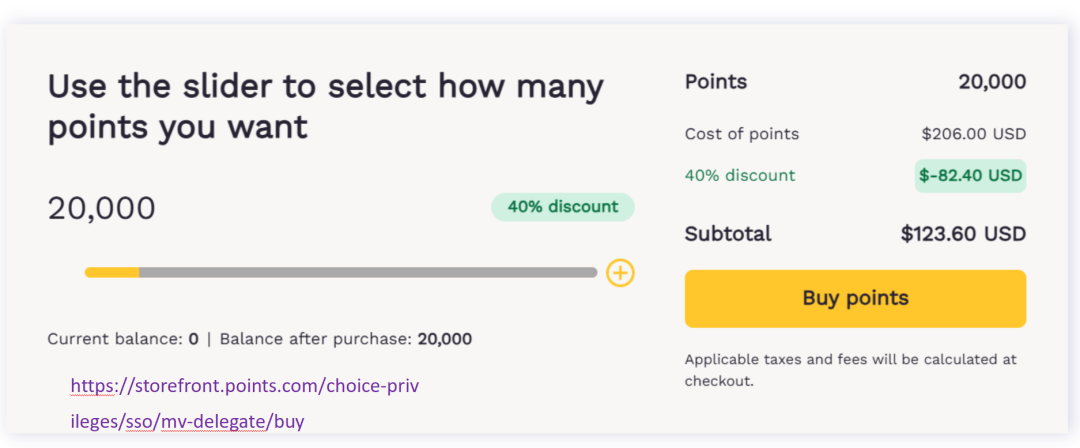Click the large 20,000 points value
This screenshot has height=448, width=1080.
[102, 209]
